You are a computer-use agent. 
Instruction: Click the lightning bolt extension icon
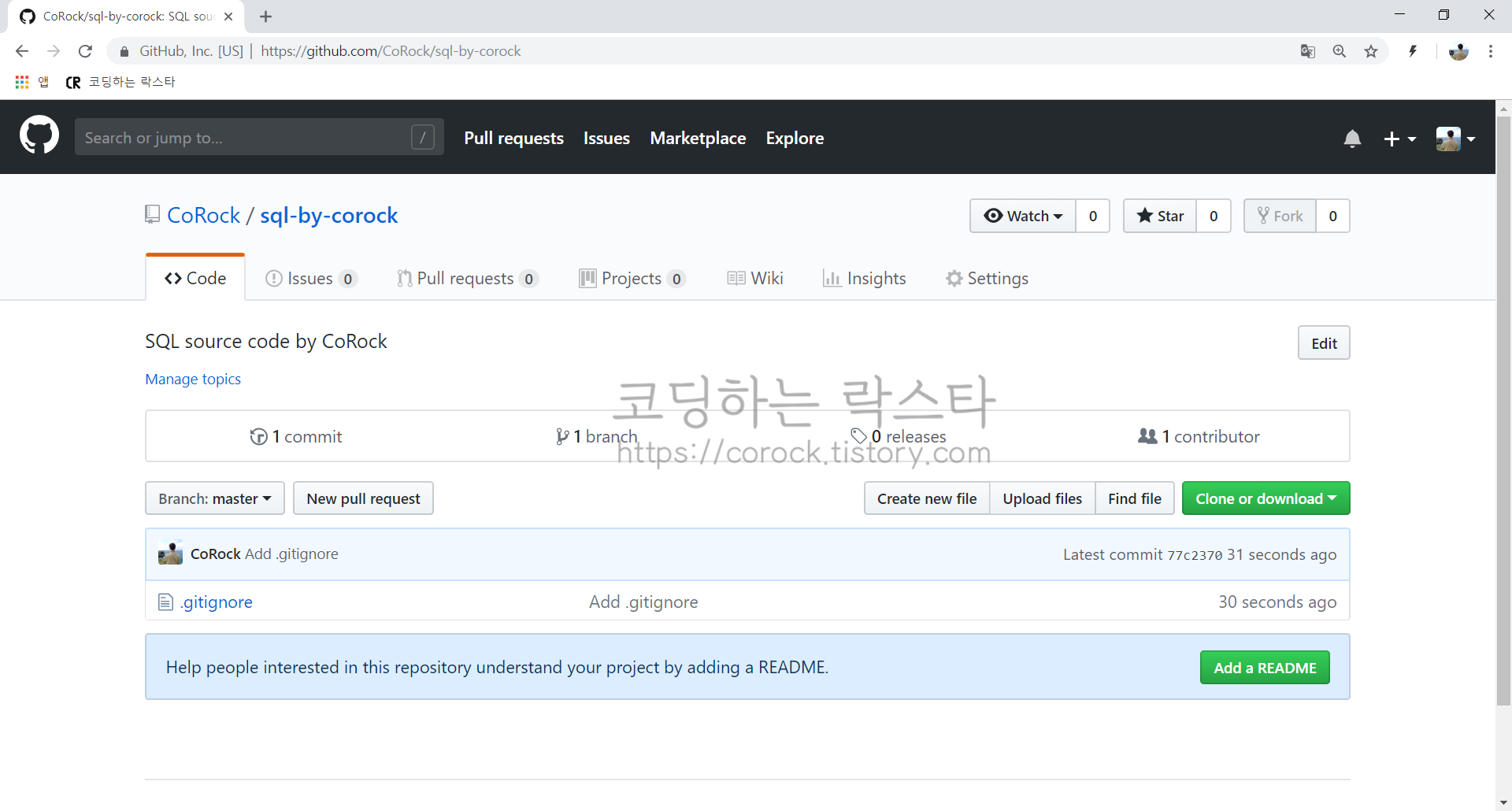point(1414,51)
